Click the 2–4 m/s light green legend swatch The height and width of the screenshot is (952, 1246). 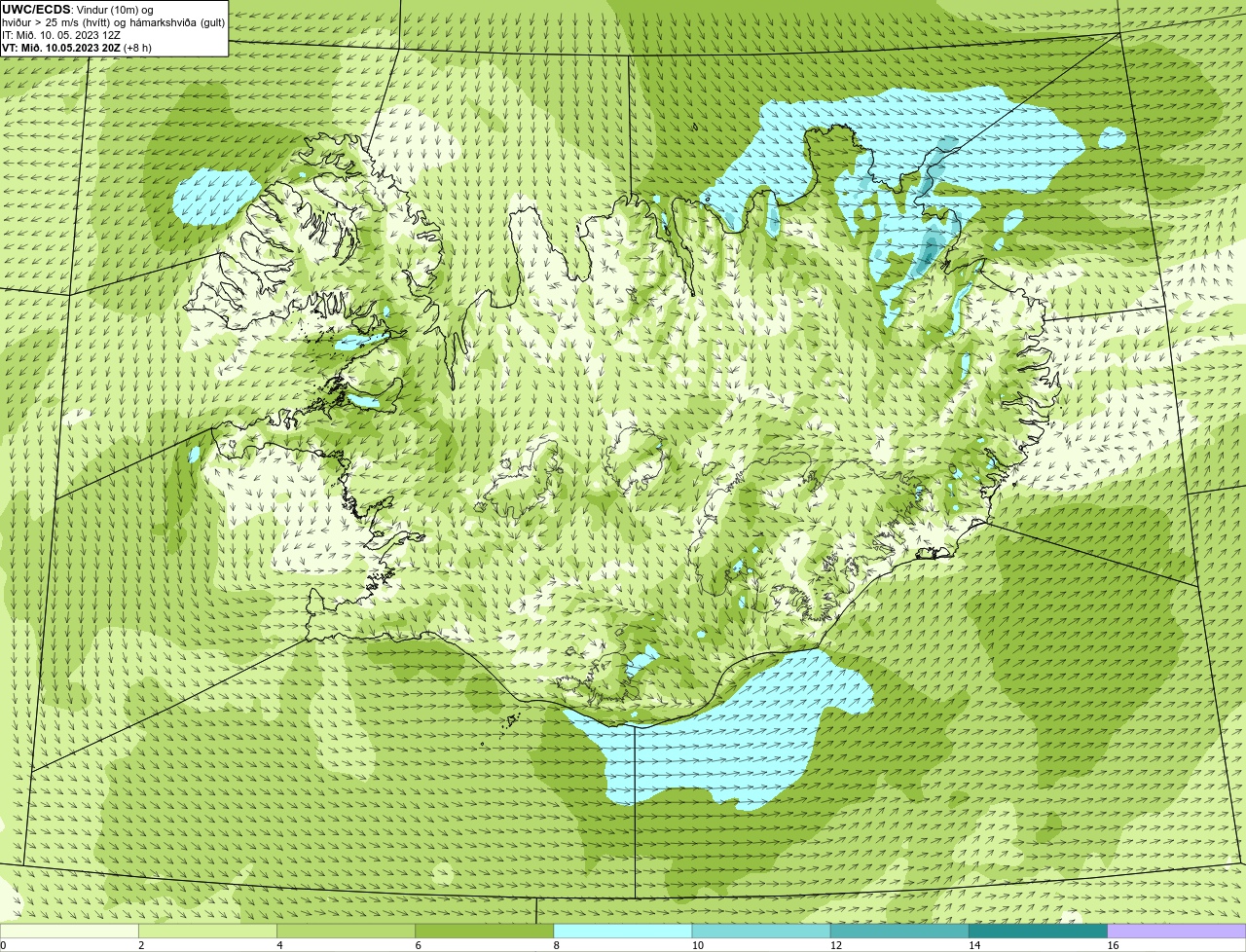click(208, 931)
